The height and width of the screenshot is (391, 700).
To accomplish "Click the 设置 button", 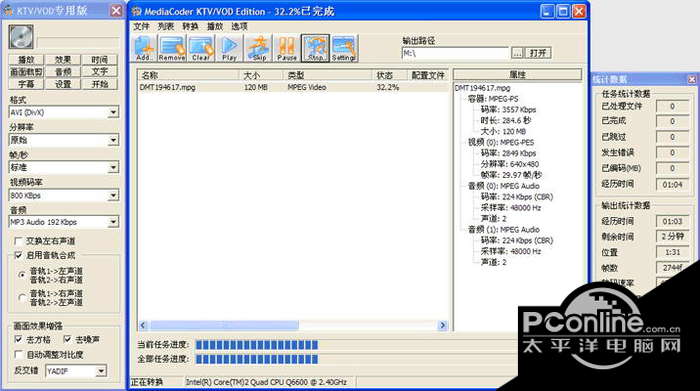I will click(63, 84).
